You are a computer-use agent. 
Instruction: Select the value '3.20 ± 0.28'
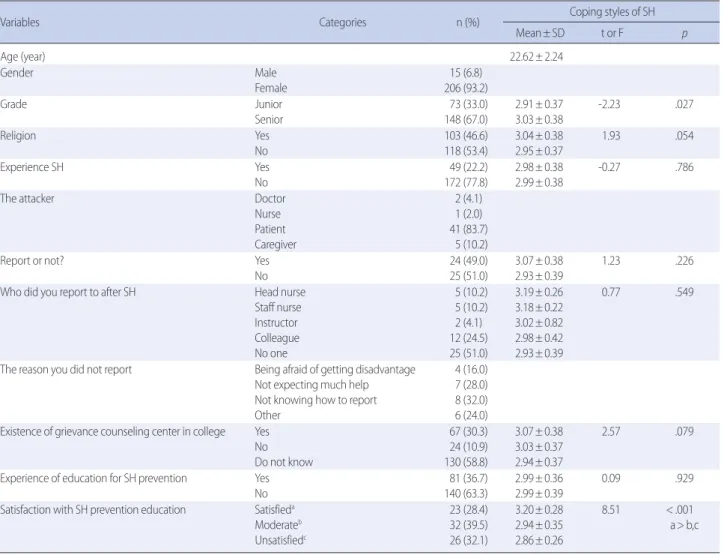click(539, 510)
